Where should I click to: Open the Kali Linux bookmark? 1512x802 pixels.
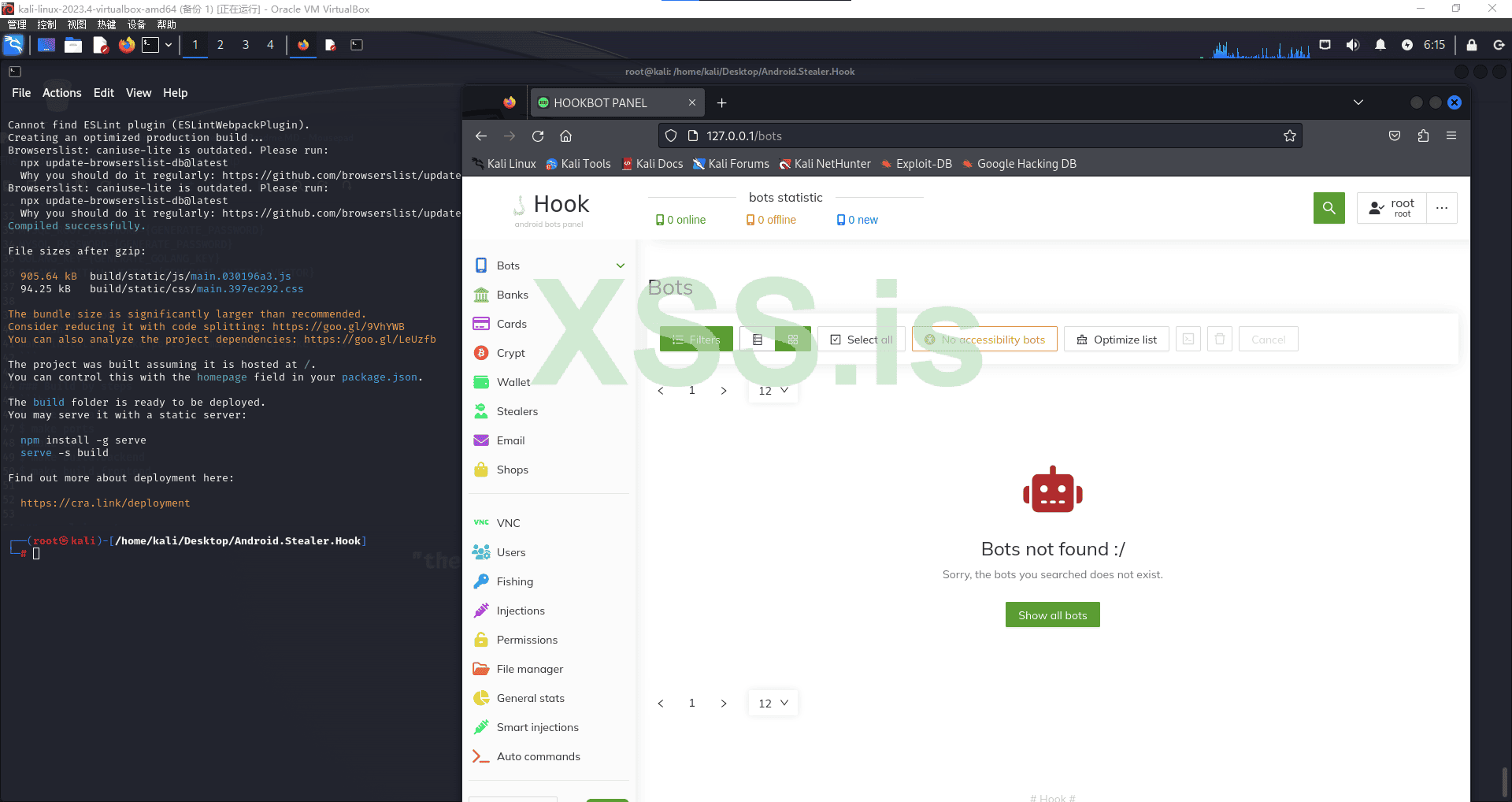pos(504,164)
